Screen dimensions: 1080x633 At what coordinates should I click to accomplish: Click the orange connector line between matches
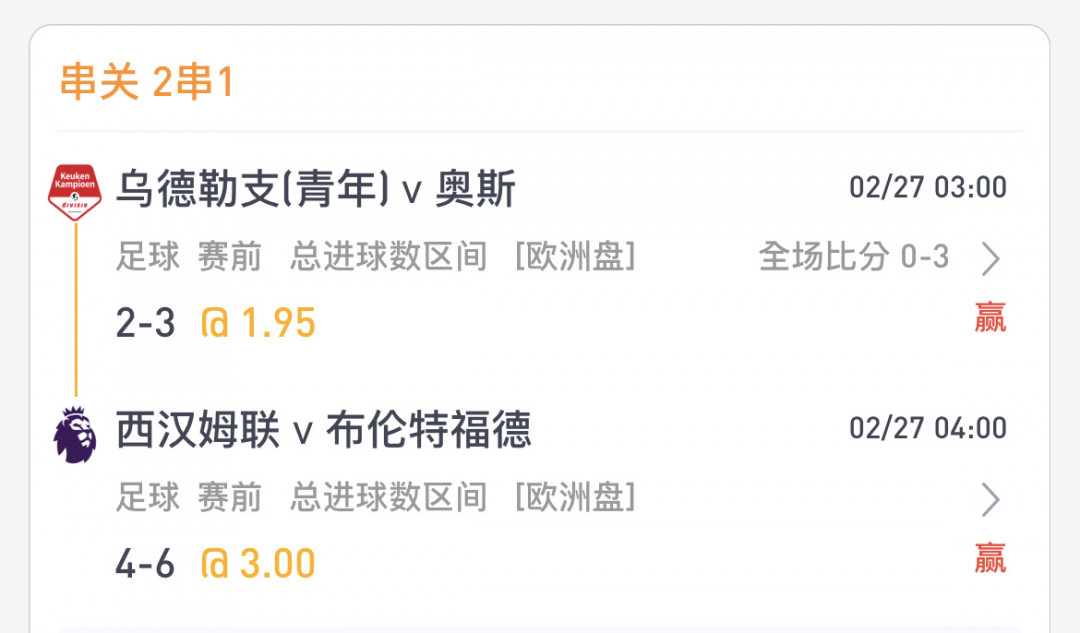(76, 309)
